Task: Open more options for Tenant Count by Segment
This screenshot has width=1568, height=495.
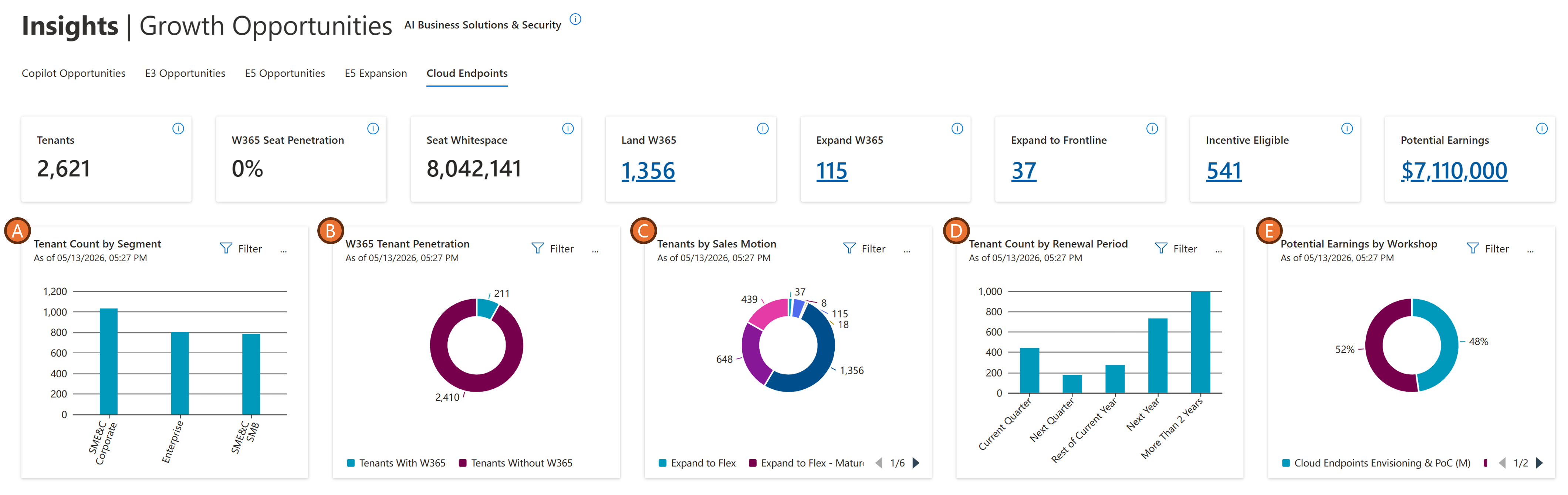Action: coord(284,250)
